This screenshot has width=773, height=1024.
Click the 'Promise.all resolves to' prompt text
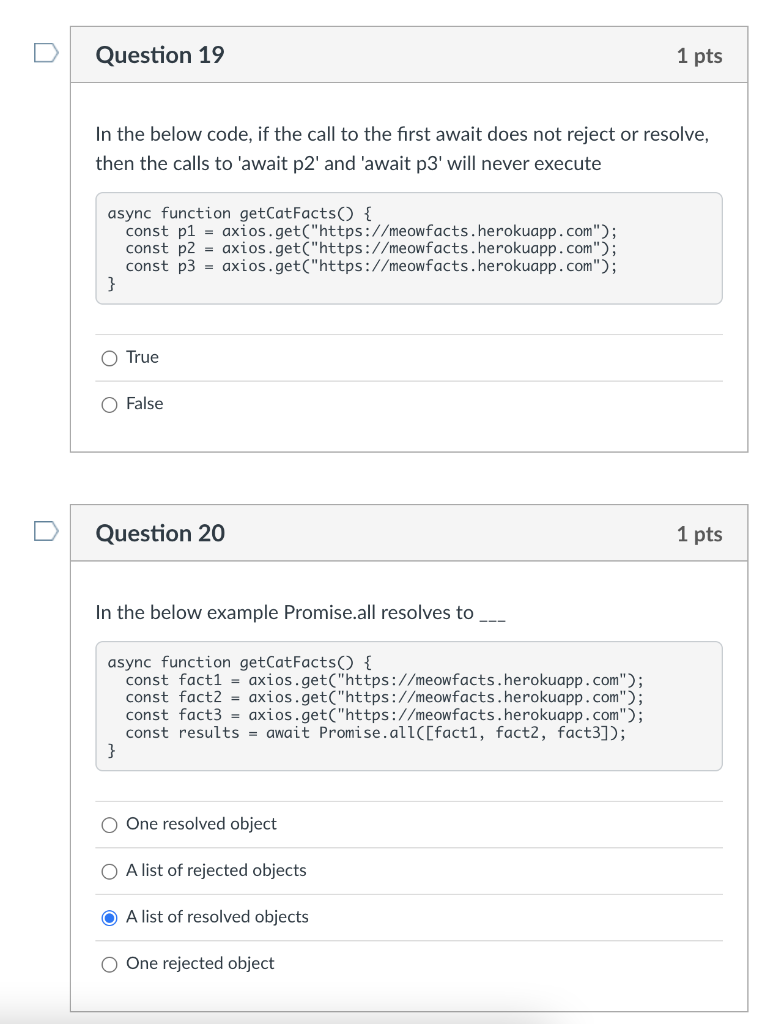point(300,613)
